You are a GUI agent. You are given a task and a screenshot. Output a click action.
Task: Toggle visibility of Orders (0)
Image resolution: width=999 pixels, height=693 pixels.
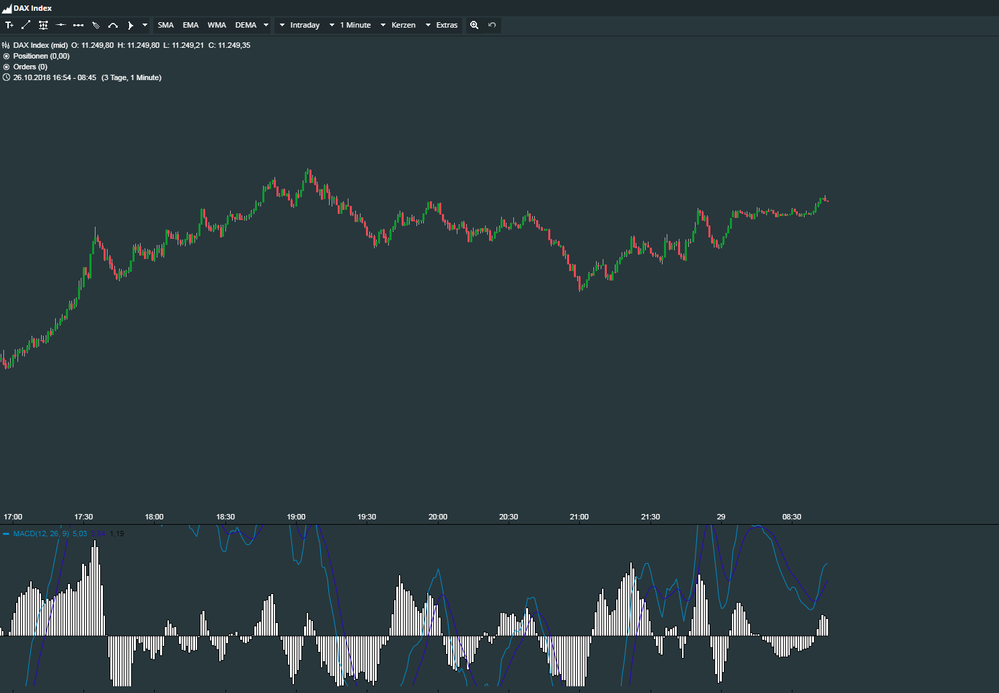8,66
